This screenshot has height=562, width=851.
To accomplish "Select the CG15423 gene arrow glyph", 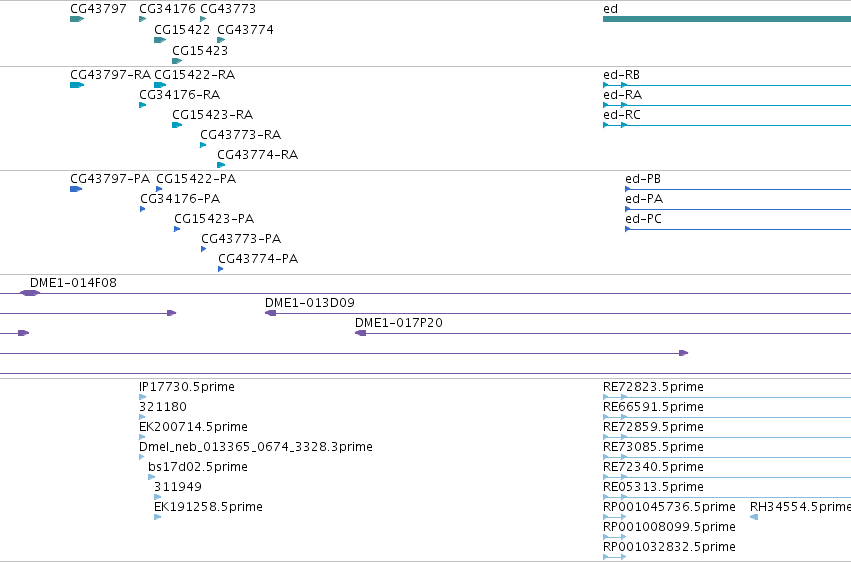I will (x=177, y=61).
